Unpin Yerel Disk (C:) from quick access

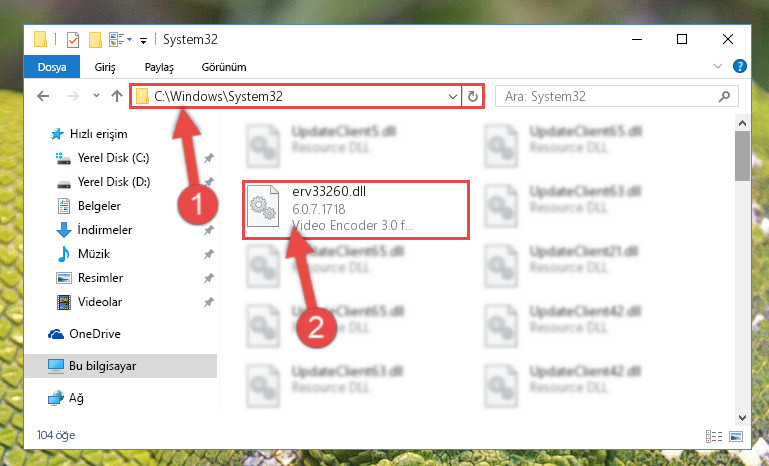pos(209,158)
